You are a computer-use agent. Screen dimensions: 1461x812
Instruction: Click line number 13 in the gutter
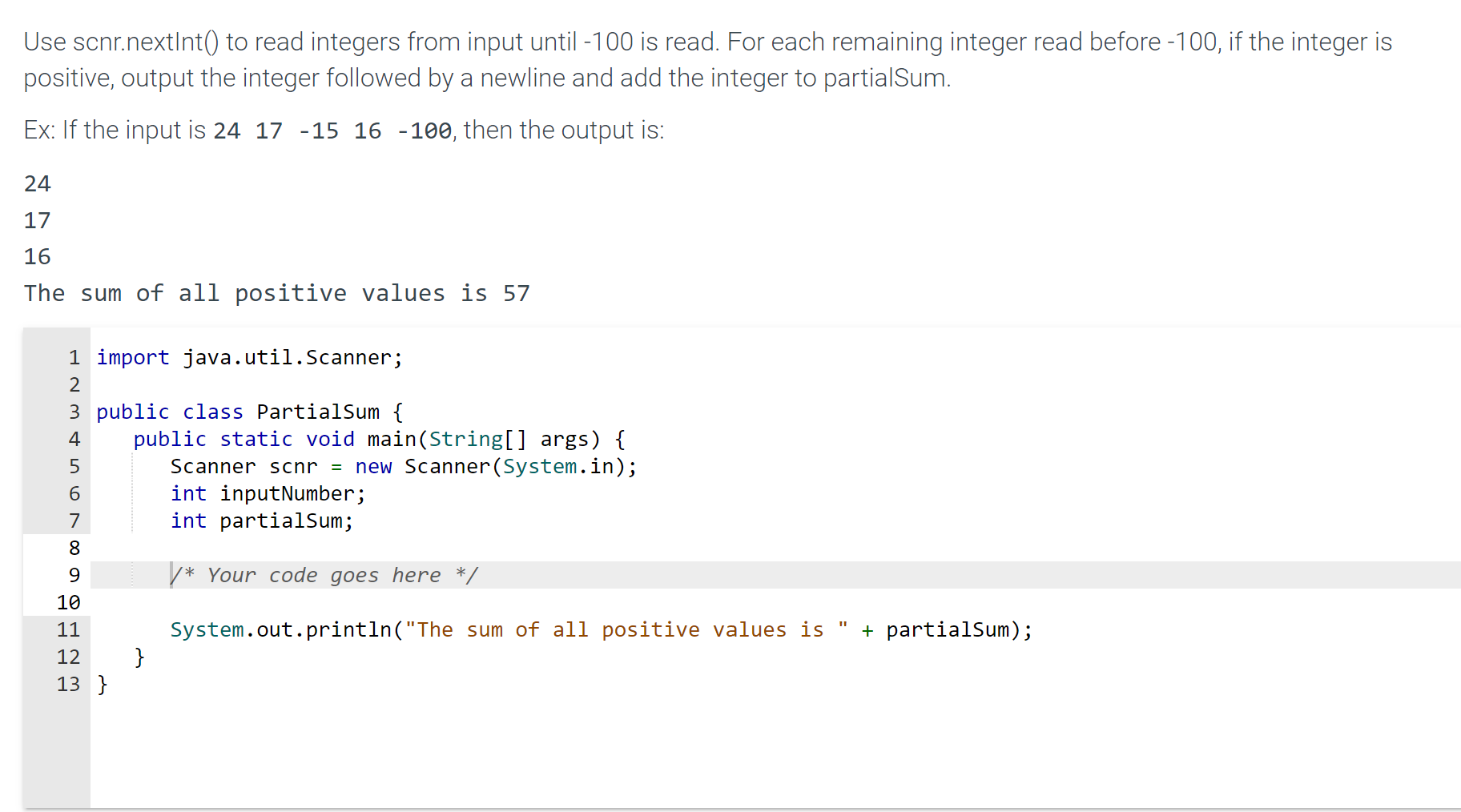(69, 684)
